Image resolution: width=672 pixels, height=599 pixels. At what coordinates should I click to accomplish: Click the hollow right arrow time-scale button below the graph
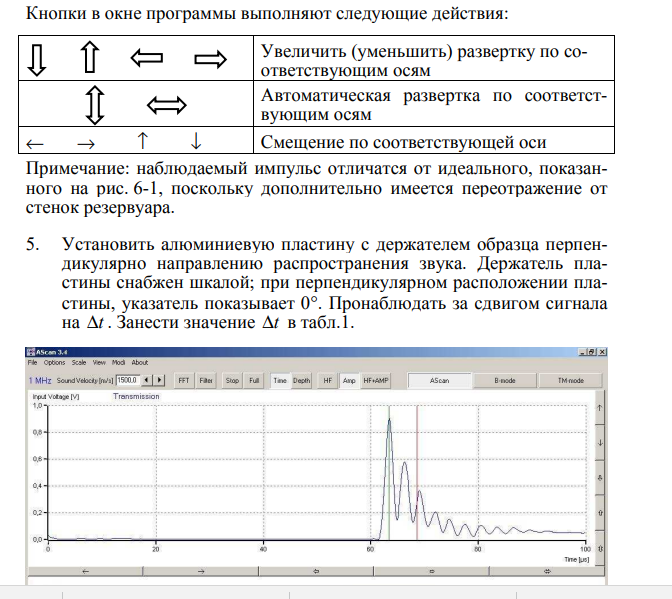click(x=432, y=571)
